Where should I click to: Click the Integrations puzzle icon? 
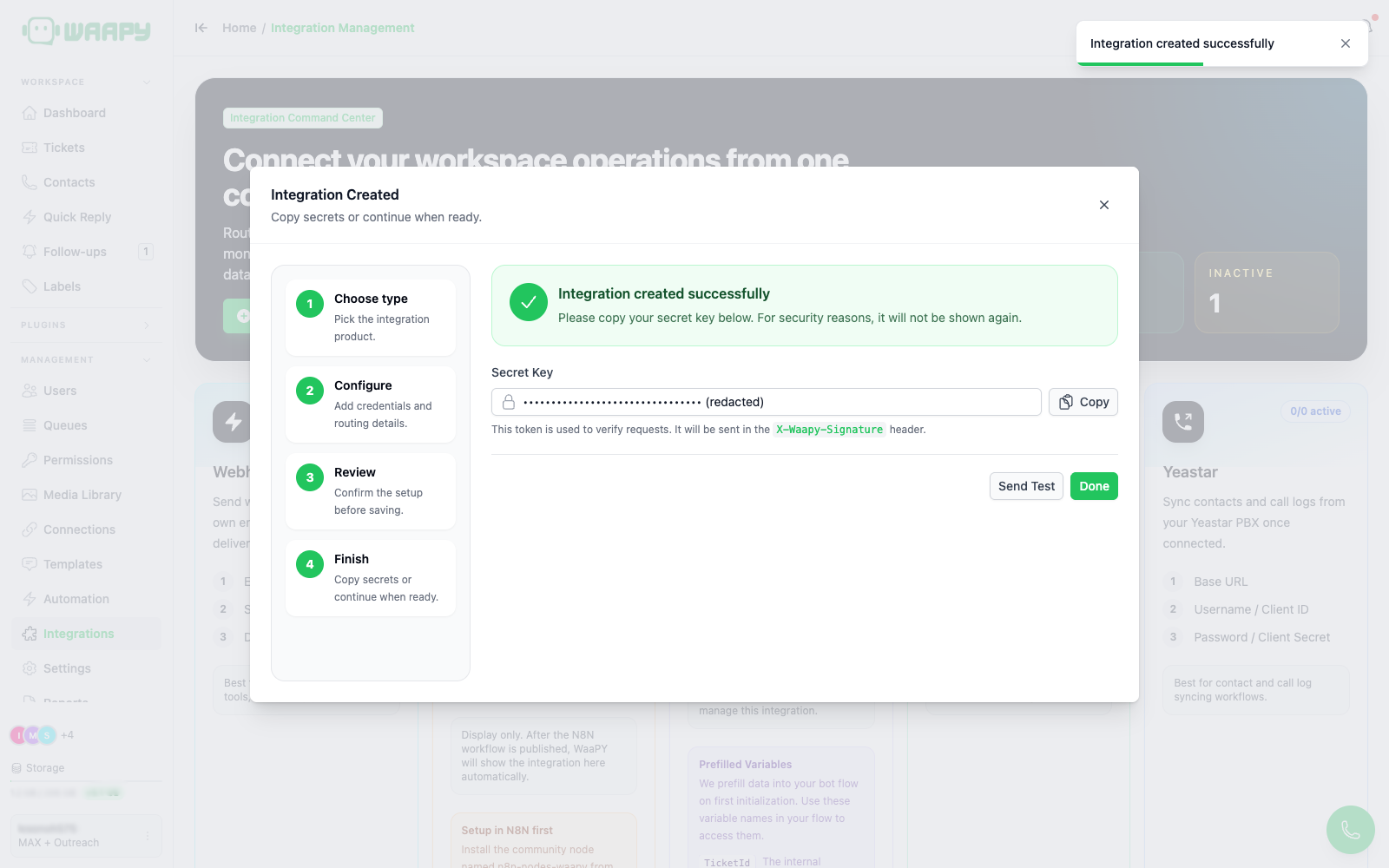pyautogui.click(x=30, y=634)
